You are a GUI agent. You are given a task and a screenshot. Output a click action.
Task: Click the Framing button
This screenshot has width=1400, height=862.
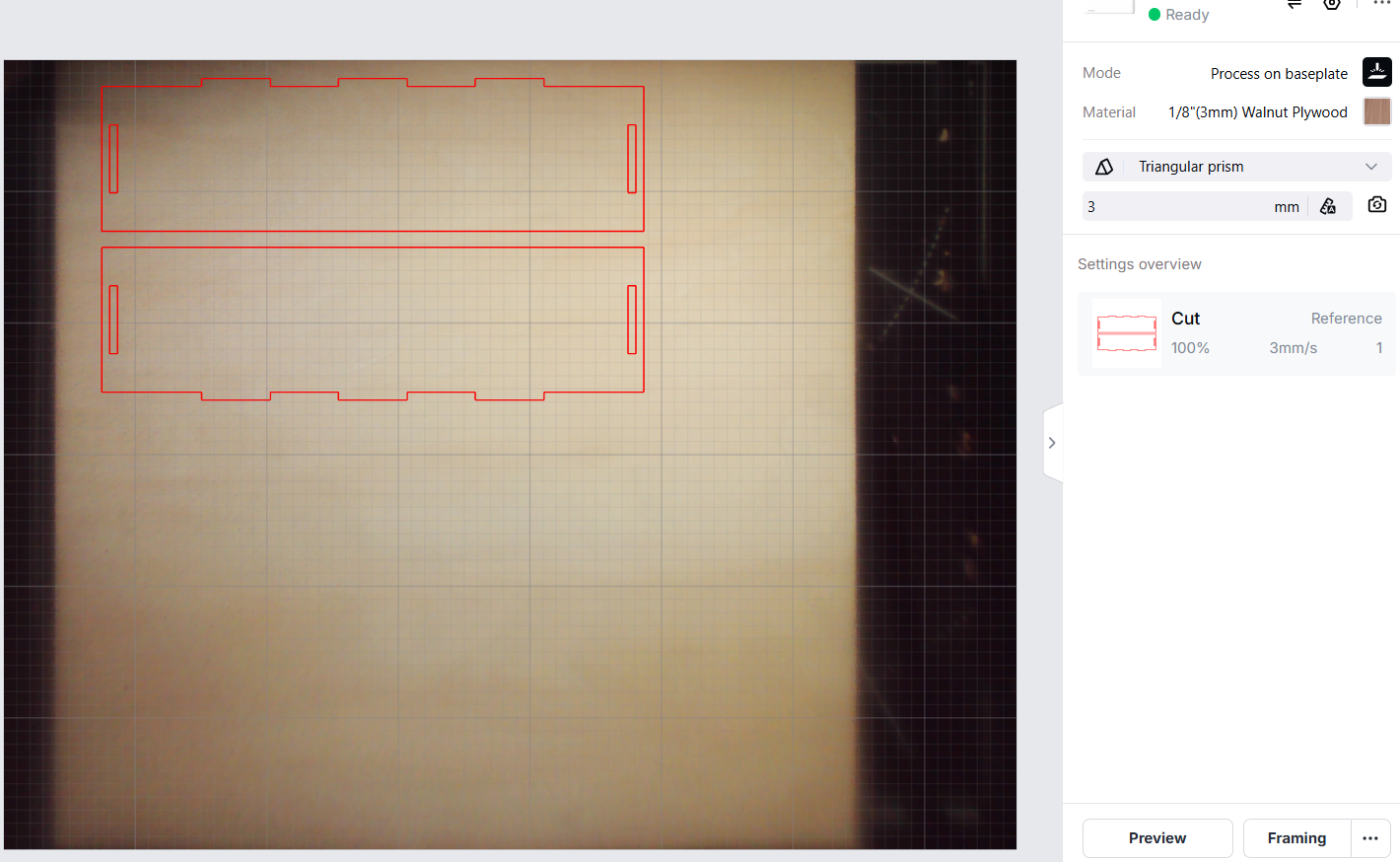coord(1296,838)
